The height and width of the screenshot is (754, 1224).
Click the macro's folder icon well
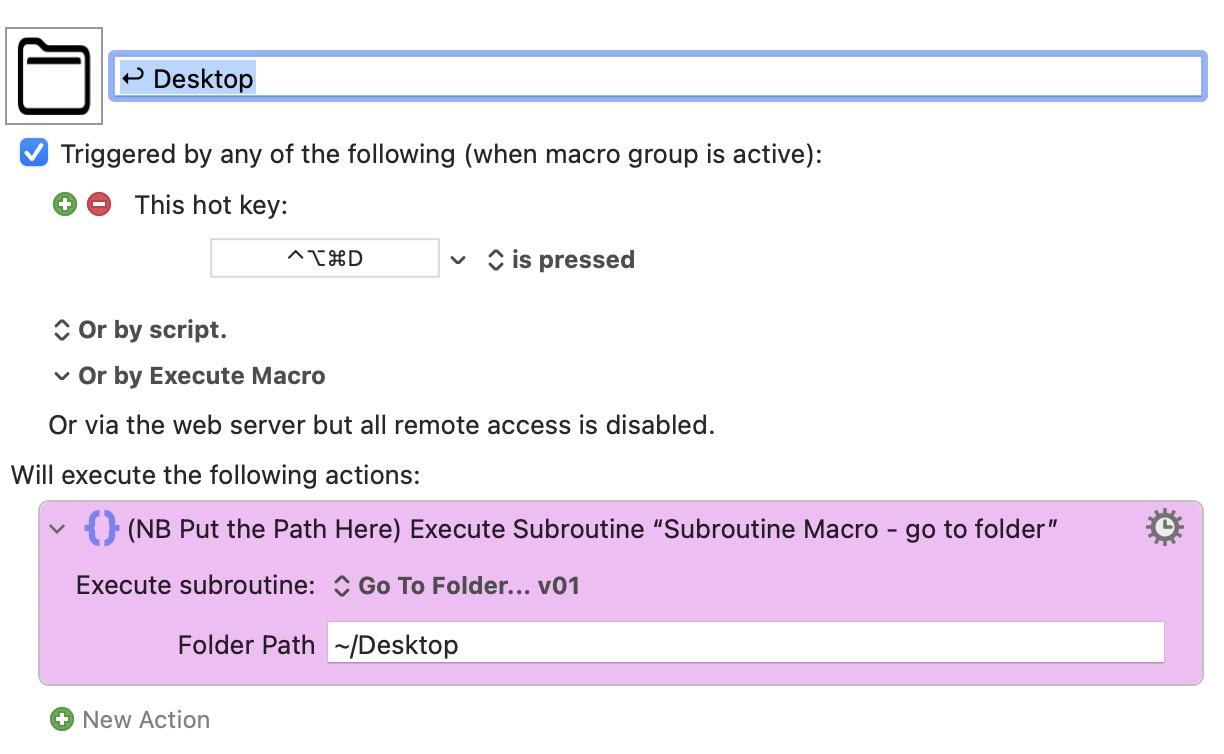(x=54, y=76)
